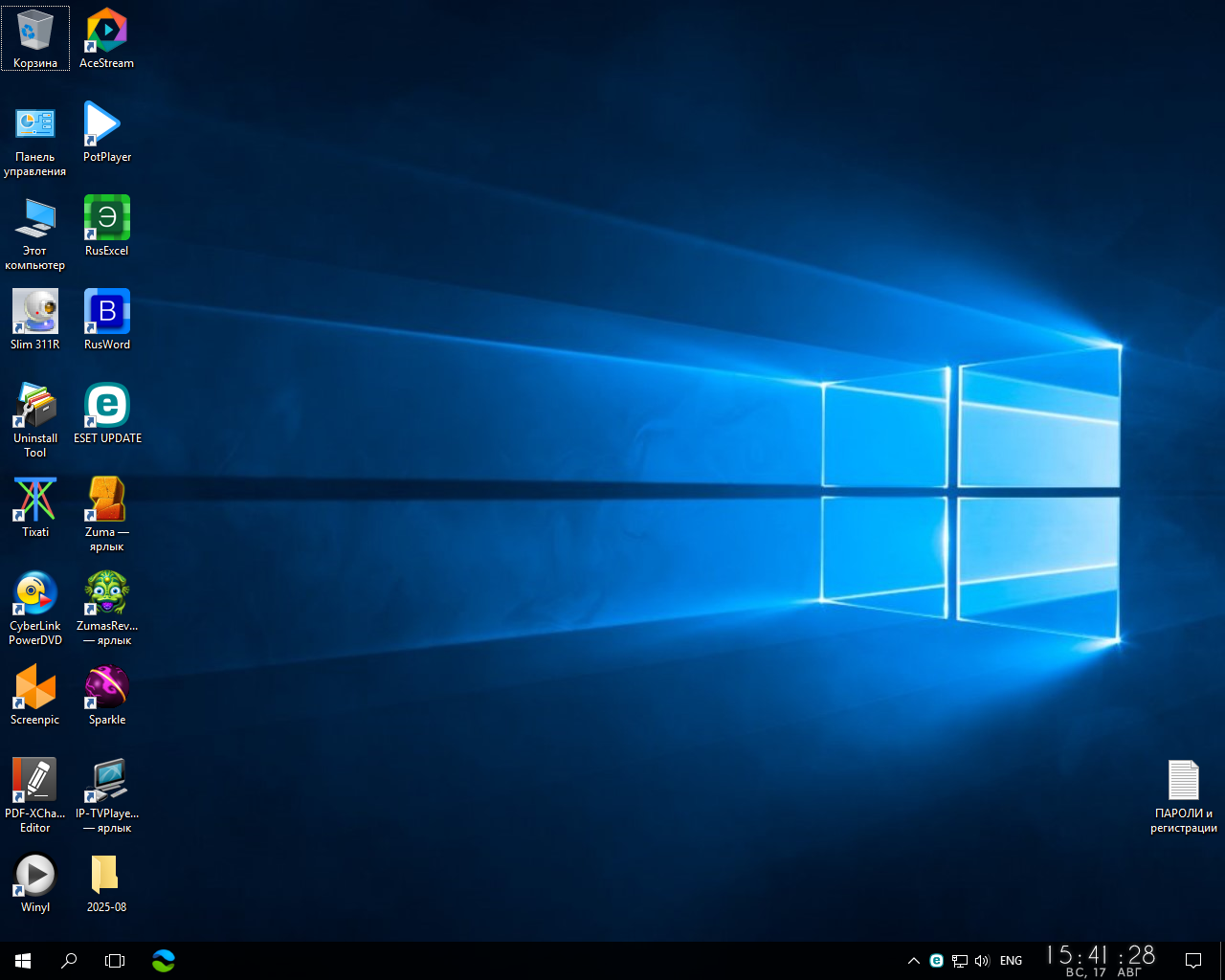Screen dimensions: 1225x980
Task: Open the notification action center
Action: (x=1193, y=961)
